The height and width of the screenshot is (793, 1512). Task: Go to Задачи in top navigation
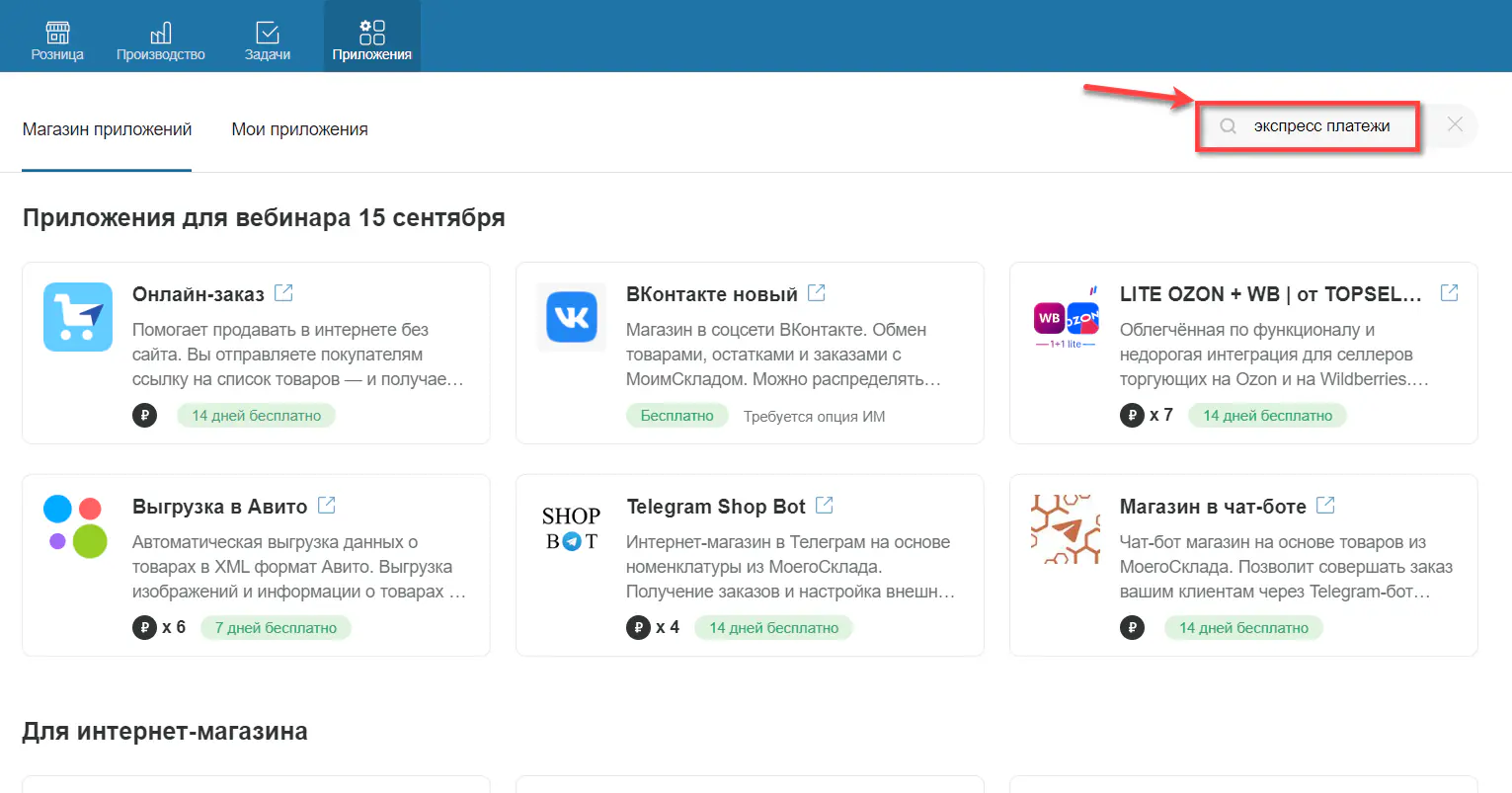[x=268, y=33]
